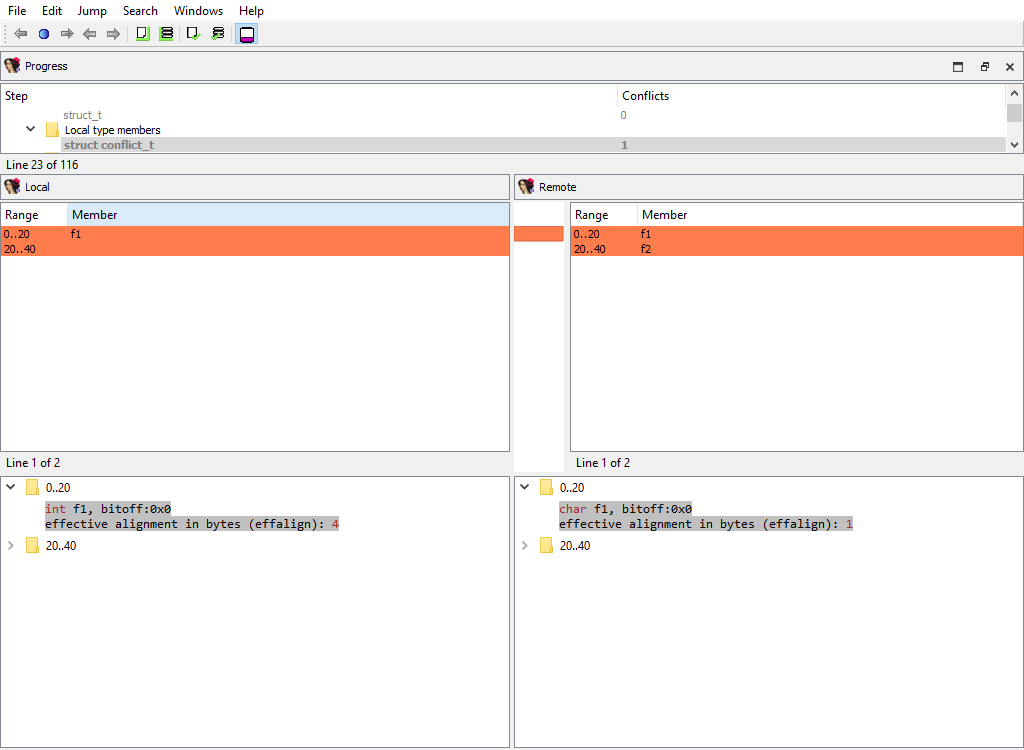Screen dimensions: 1024x750
Task: Open the Search menu
Action: click(140, 11)
